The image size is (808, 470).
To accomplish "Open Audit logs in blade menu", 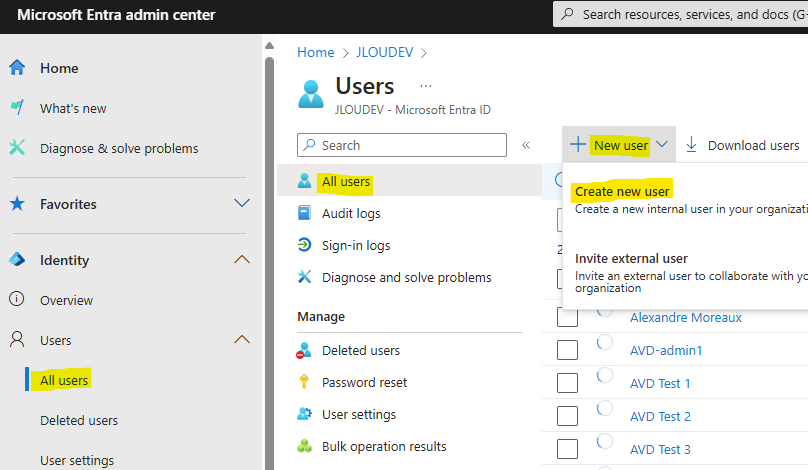I will click(351, 213).
